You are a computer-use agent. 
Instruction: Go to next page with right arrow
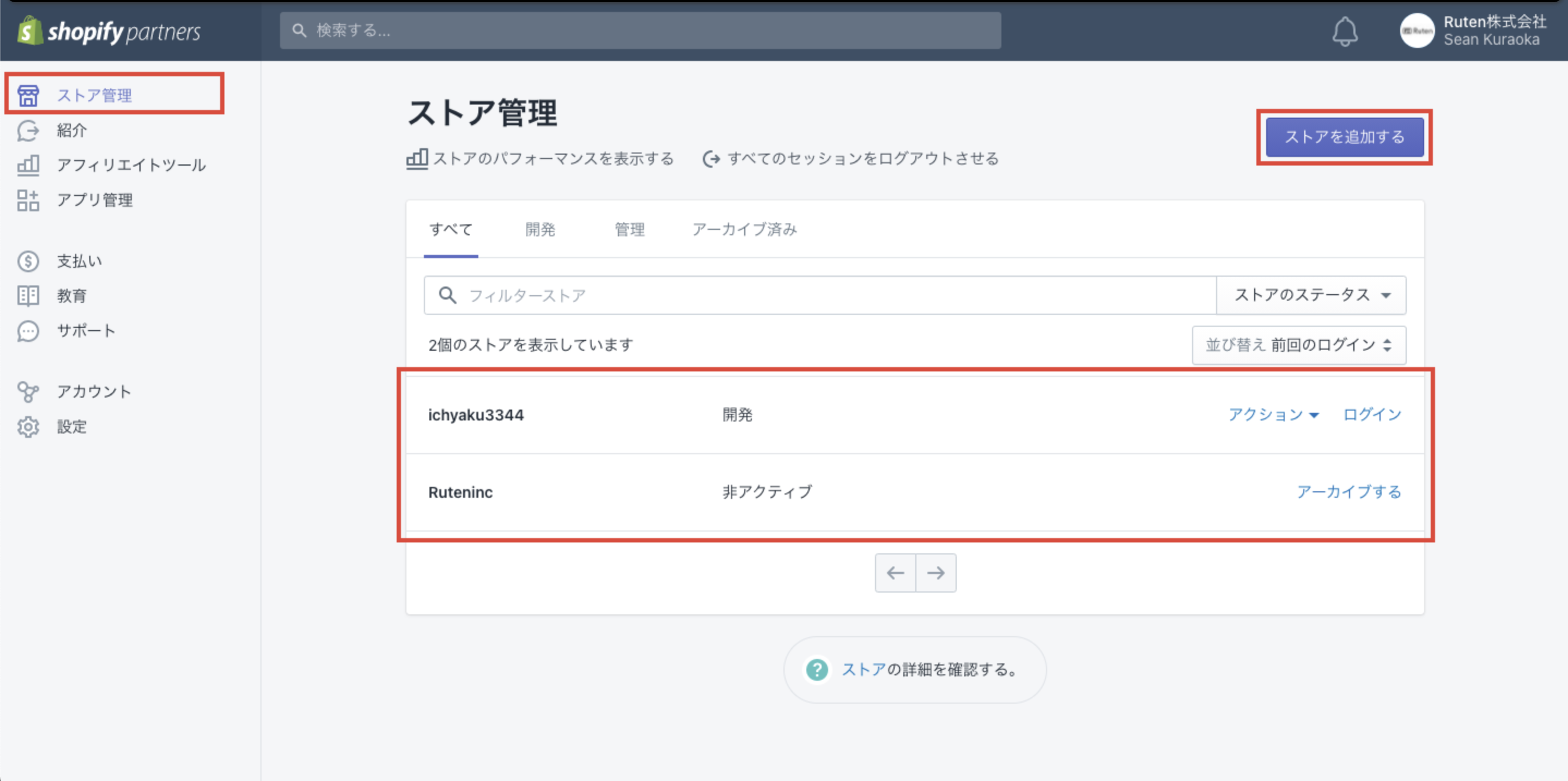point(936,572)
